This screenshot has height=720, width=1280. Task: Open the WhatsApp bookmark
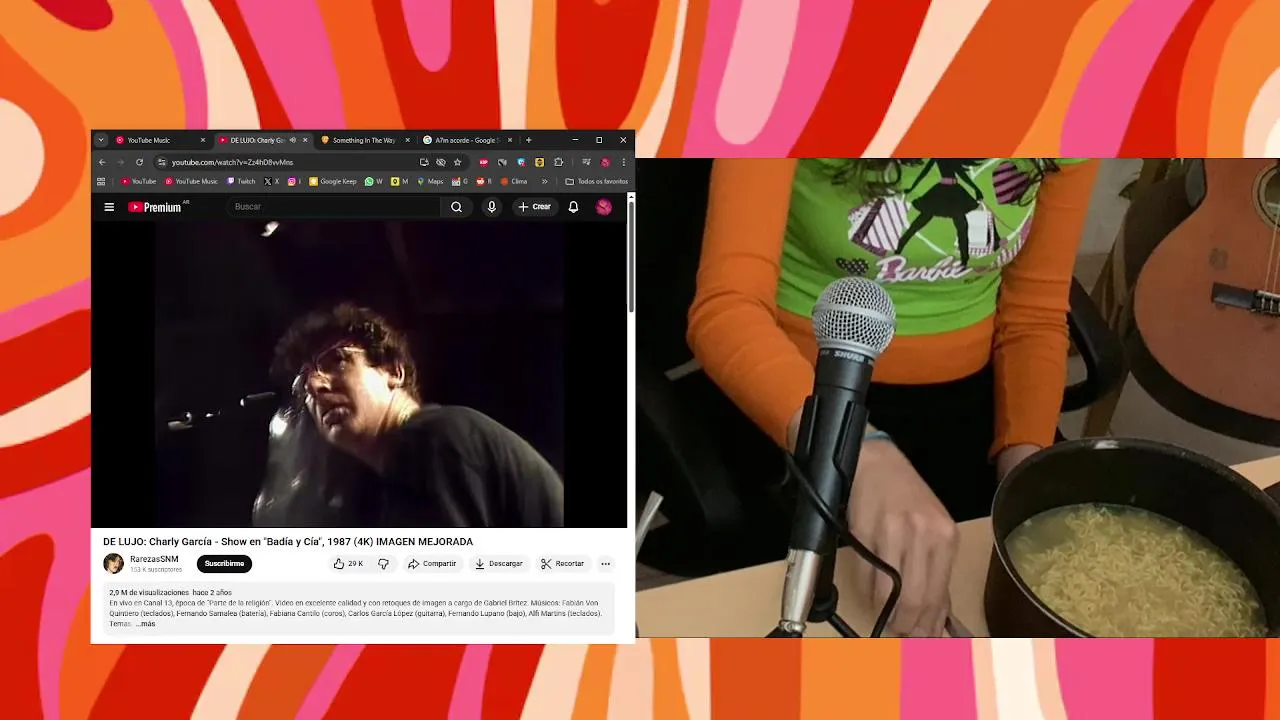pyautogui.click(x=374, y=182)
